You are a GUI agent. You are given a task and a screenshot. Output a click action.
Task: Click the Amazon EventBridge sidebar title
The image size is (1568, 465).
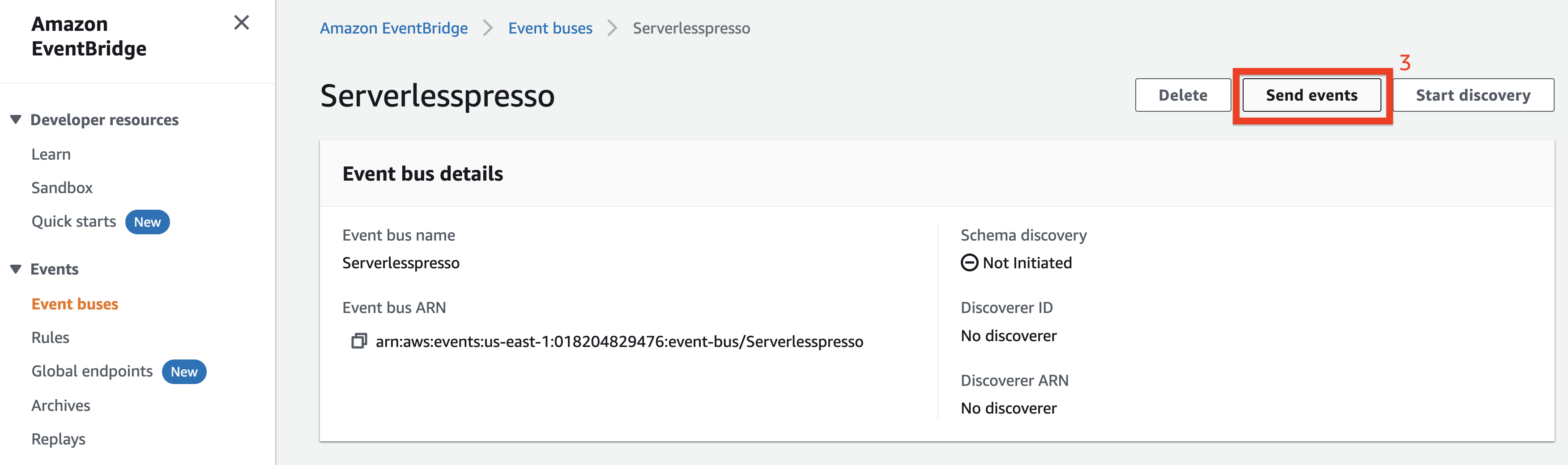point(89,36)
